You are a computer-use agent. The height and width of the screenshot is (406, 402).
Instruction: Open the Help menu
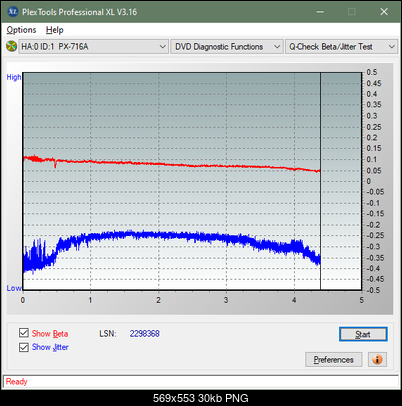[x=55, y=30]
